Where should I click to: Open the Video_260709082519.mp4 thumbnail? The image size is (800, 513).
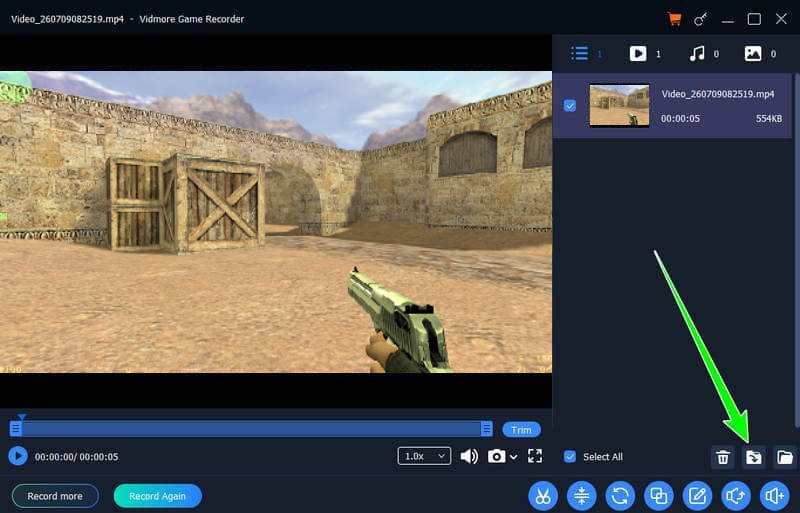[x=619, y=105]
